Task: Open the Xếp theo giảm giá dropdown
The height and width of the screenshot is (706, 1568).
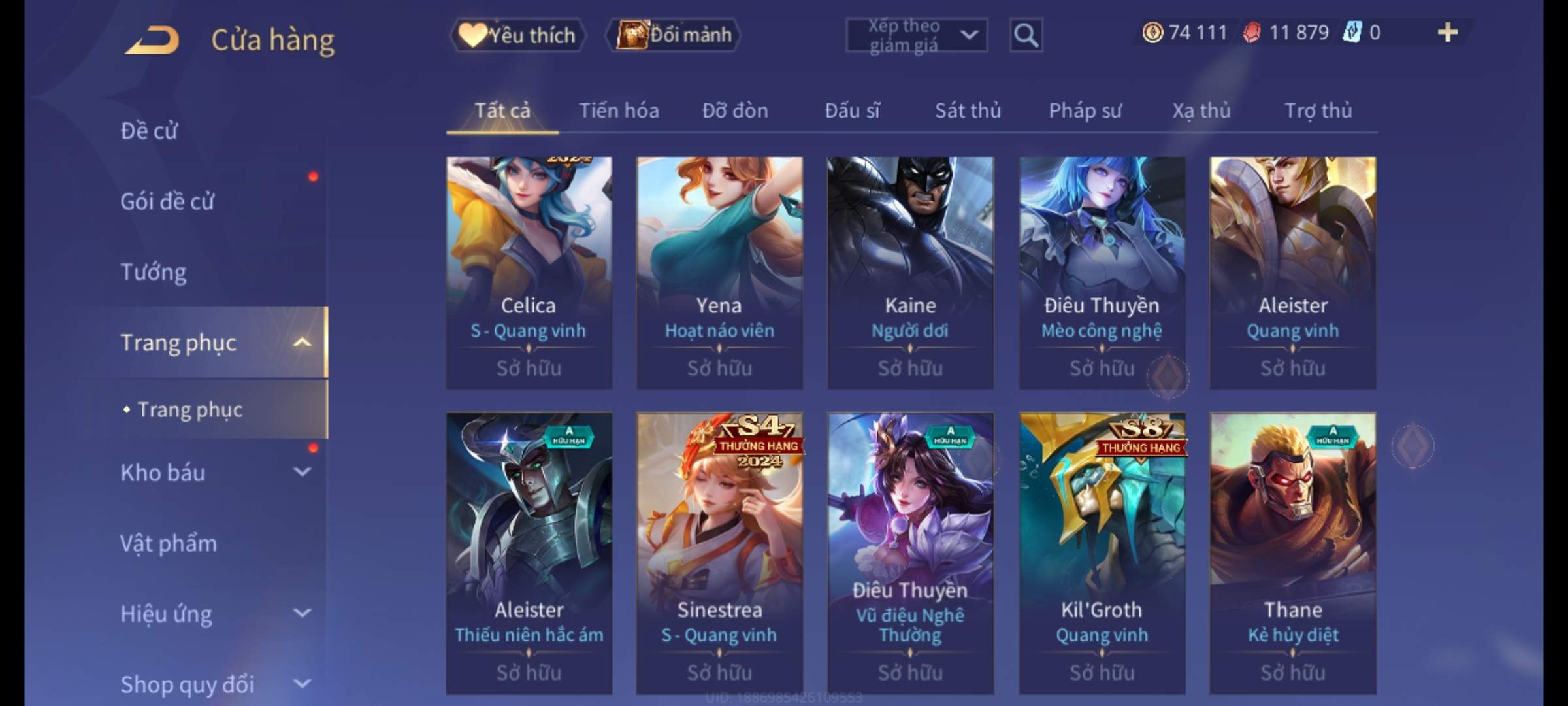Action: (916, 35)
